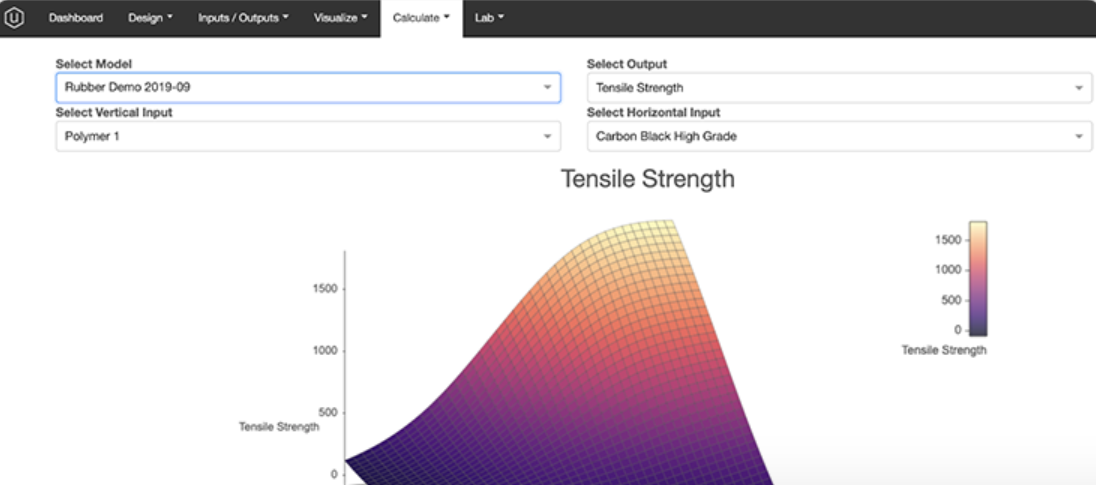Click the Uncountable logo icon
Viewport: 1096px width, 485px height.
point(15,18)
